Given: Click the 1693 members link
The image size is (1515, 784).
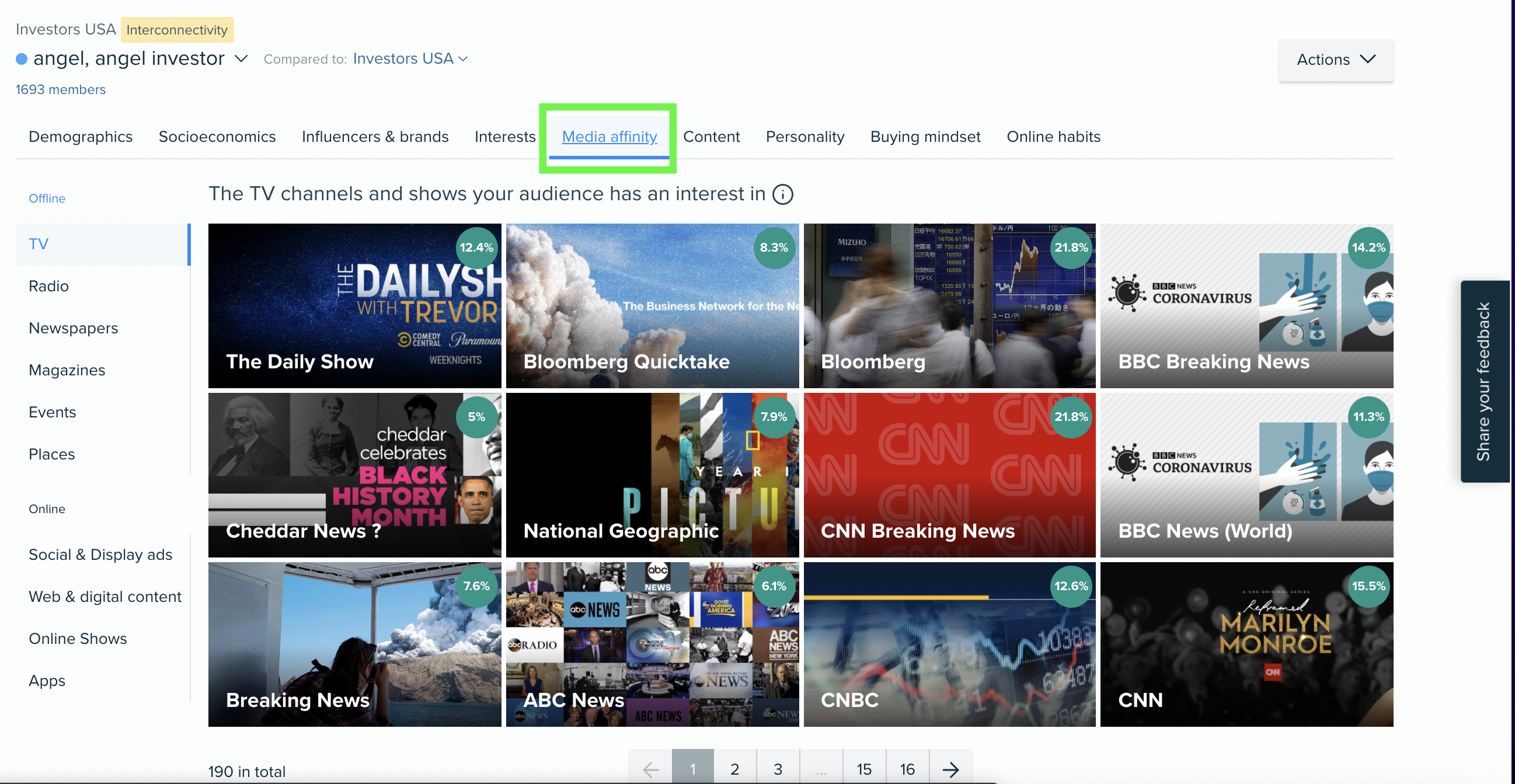Looking at the screenshot, I should 61,89.
